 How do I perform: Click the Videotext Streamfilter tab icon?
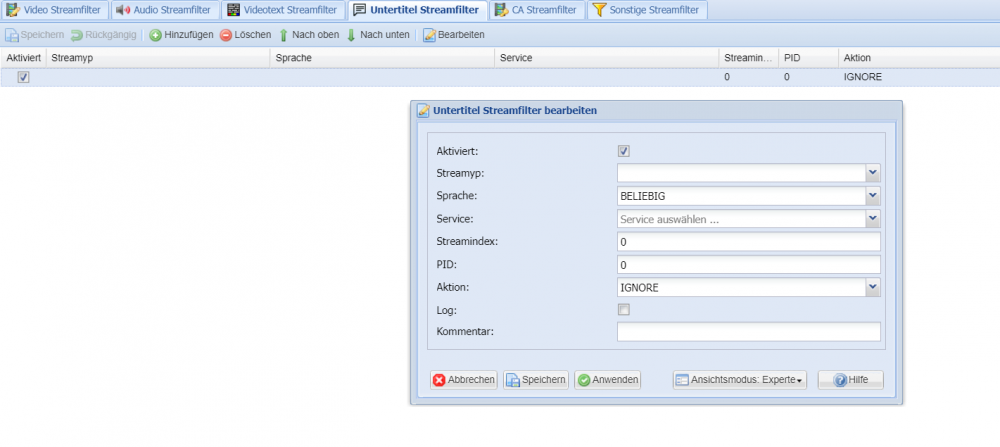click(234, 10)
